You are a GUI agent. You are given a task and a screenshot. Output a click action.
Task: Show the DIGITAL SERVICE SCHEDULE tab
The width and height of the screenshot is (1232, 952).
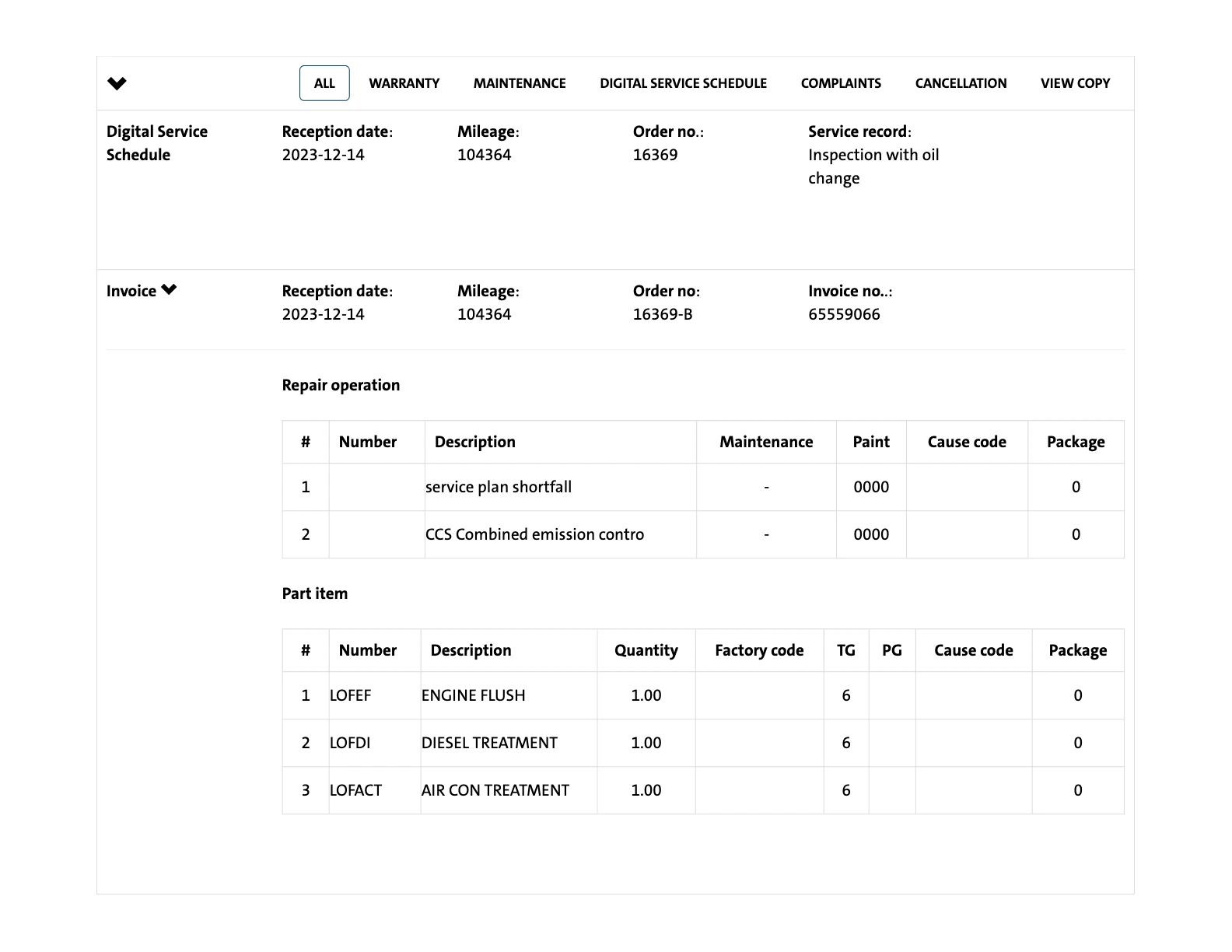[x=683, y=83]
